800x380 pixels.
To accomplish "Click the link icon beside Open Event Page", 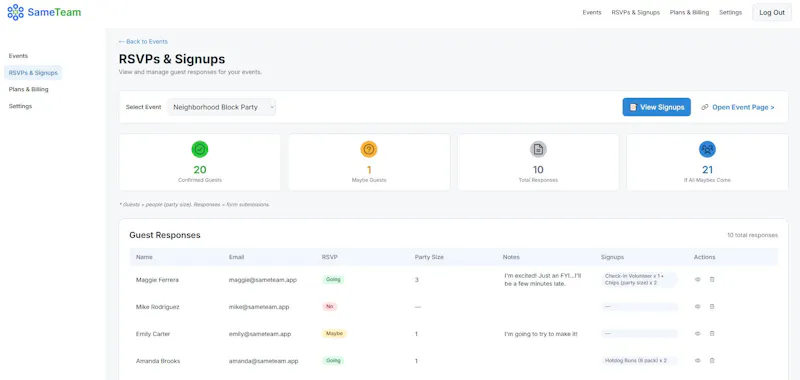I will tap(705, 107).
